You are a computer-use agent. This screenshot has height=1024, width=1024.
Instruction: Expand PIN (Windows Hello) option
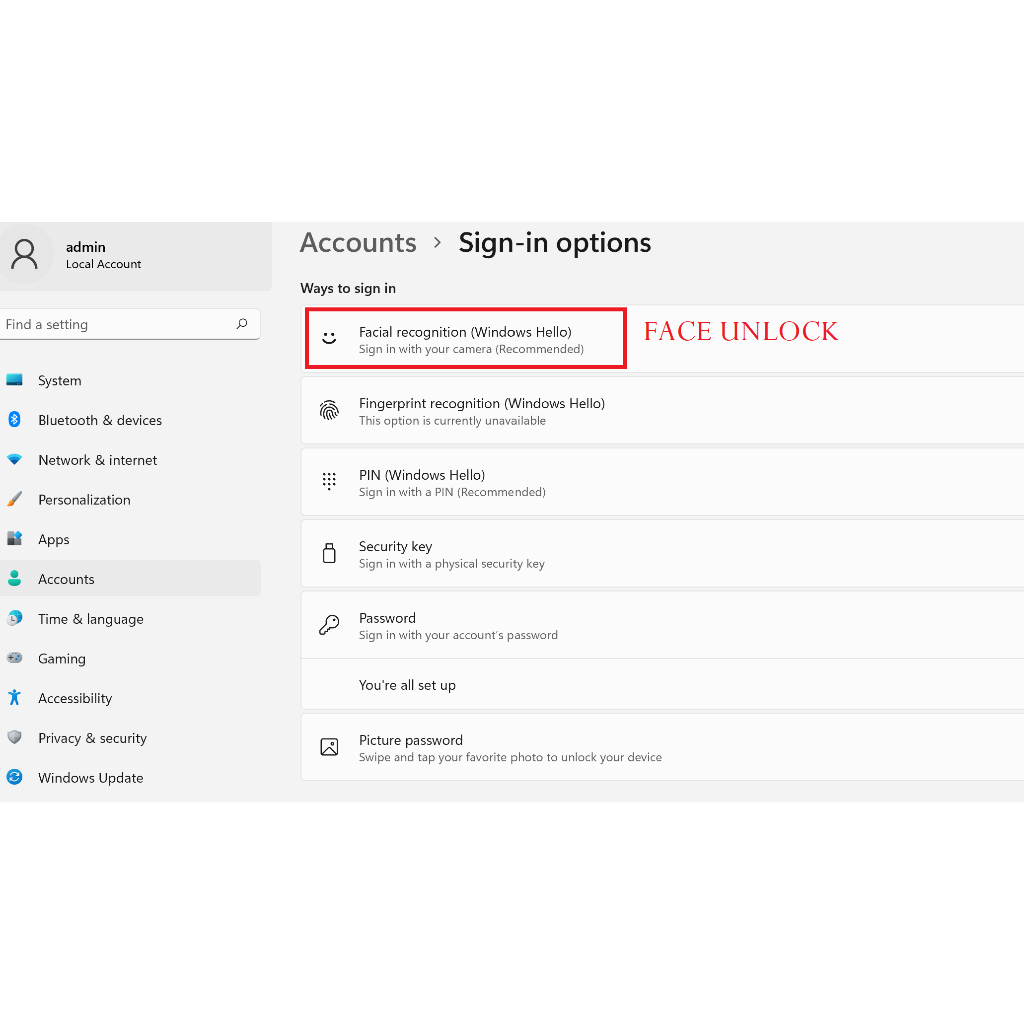click(660, 482)
